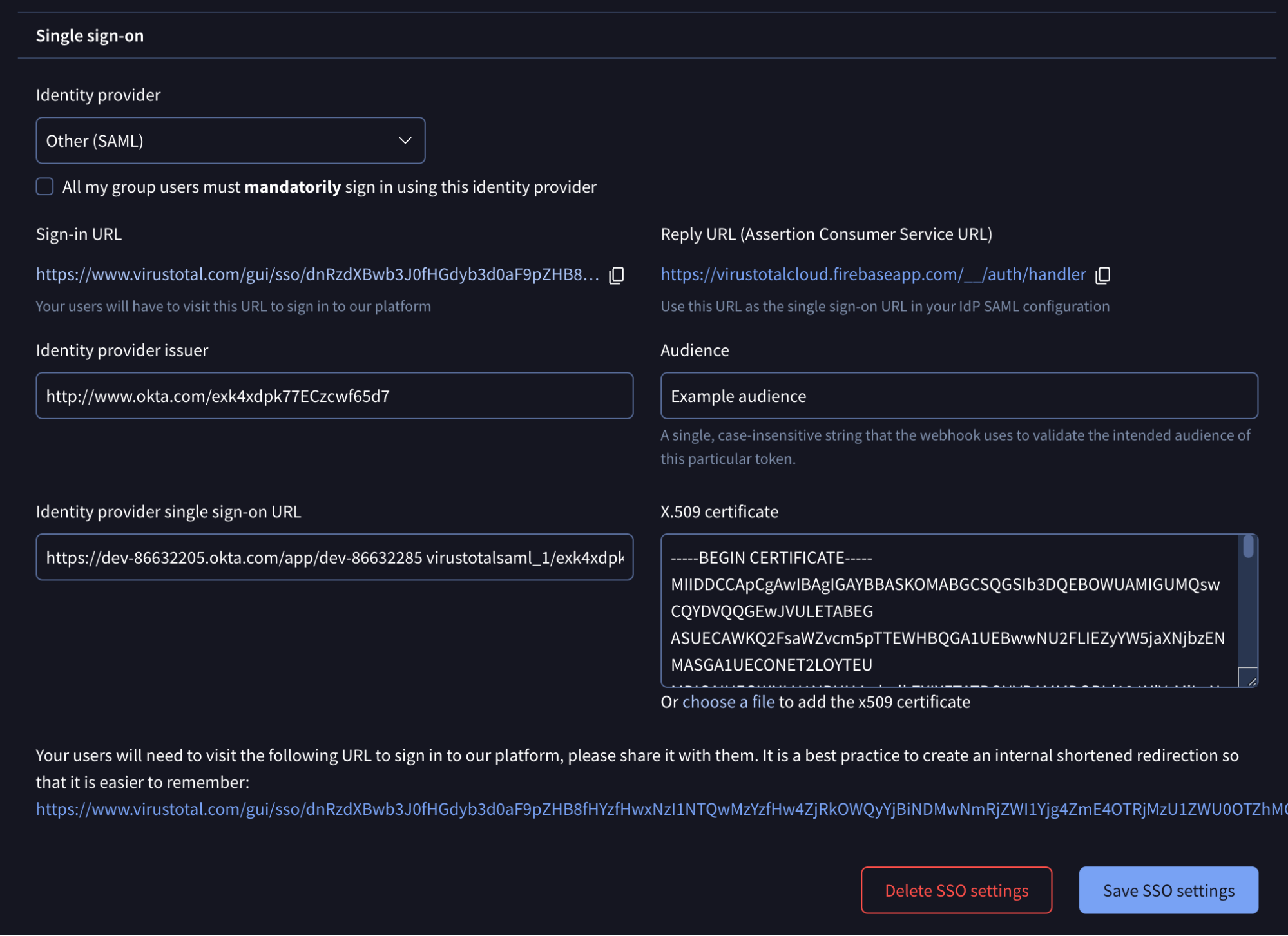Click the 'A single, case-insensitive string' helper text
This screenshot has height=936, width=1288.
(955, 447)
